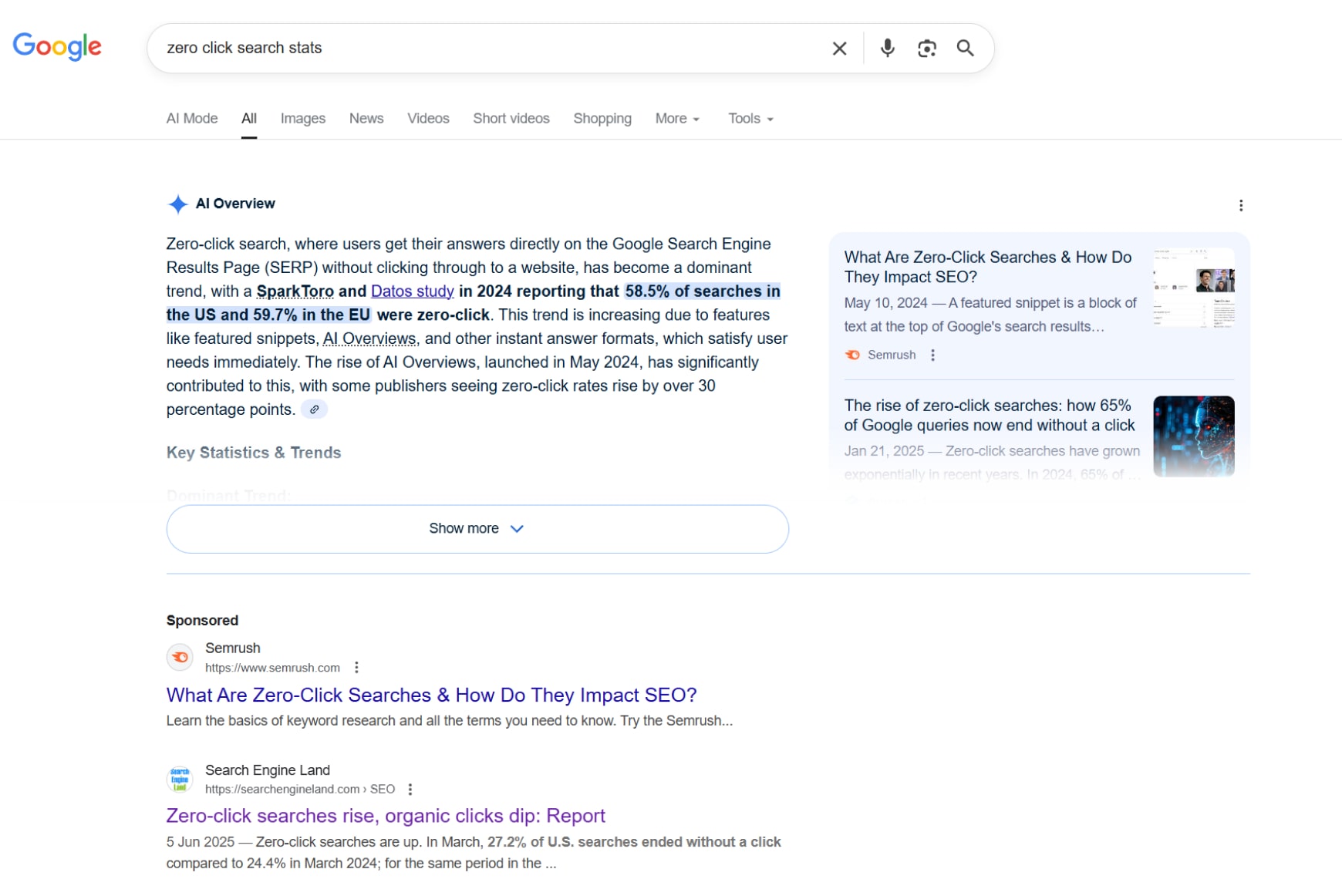Open options menu next to the Semrush ad URL
The width and height of the screenshot is (1342, 896).
pos(356,667)
